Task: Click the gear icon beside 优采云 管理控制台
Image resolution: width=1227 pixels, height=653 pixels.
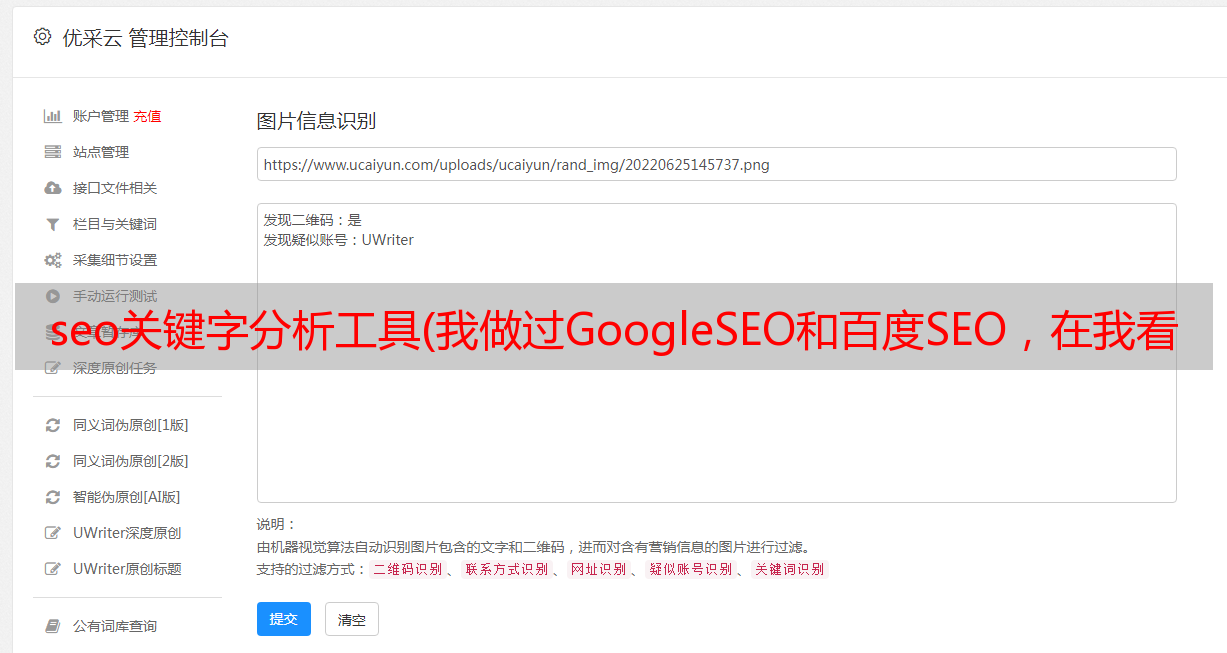Action: [x=42, y=37]
